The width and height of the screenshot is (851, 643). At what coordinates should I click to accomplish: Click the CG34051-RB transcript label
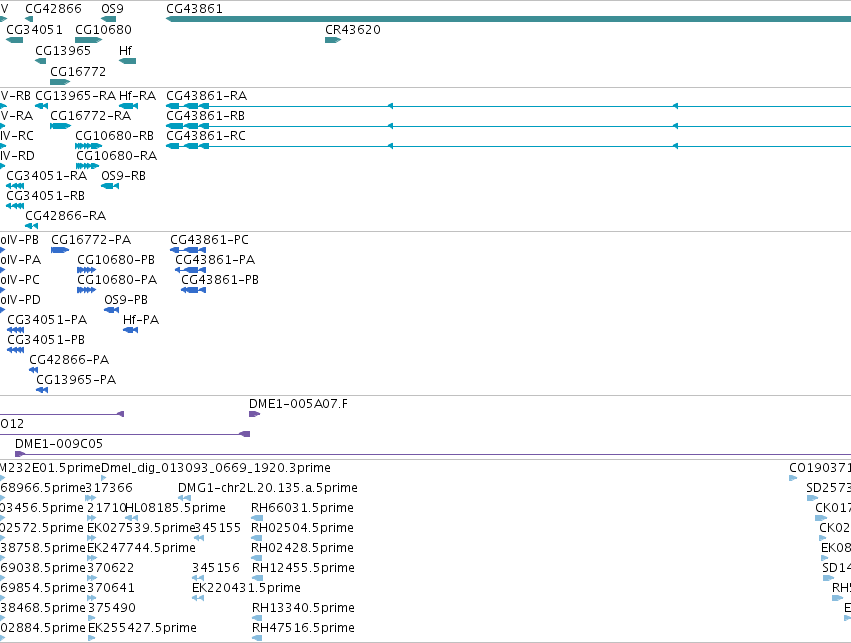tap(46, 196)
